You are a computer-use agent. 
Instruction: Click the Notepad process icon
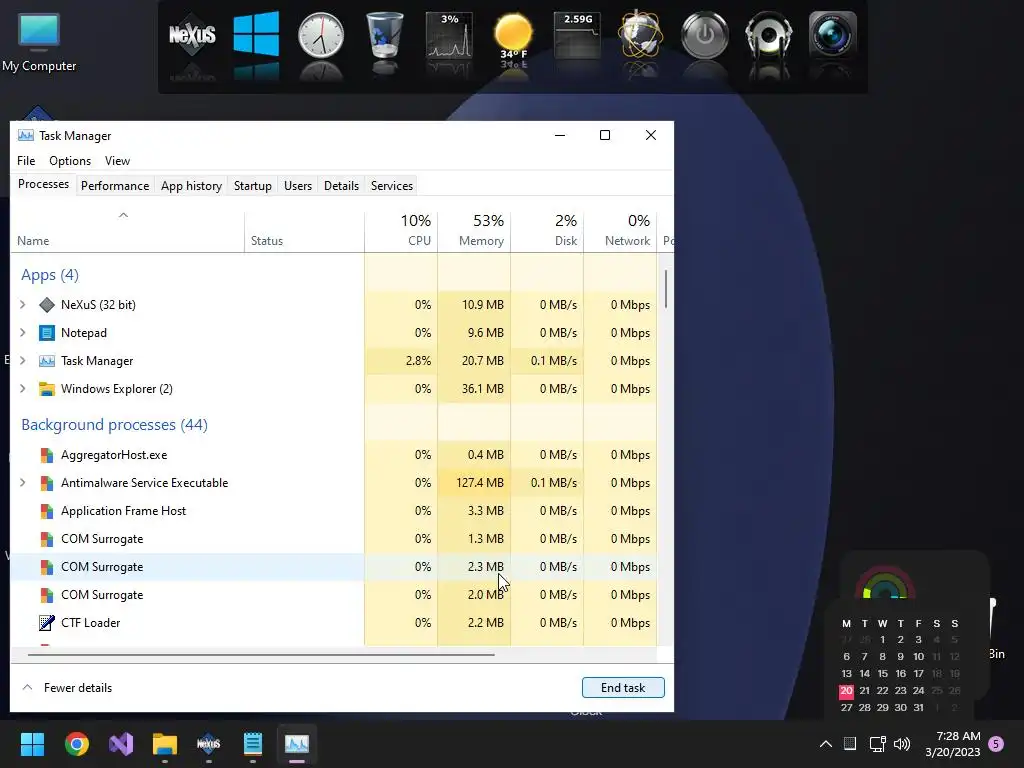(46, 332)
